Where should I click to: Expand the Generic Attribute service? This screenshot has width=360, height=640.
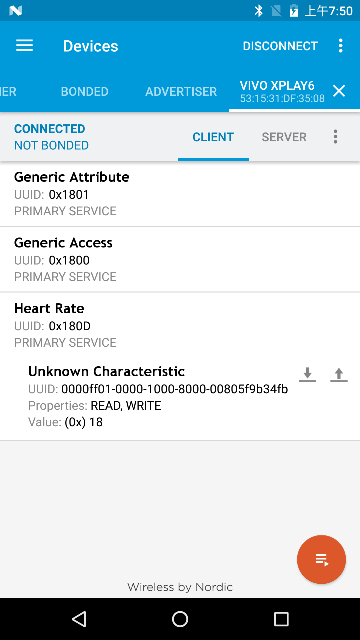click(x=180, y=194)
